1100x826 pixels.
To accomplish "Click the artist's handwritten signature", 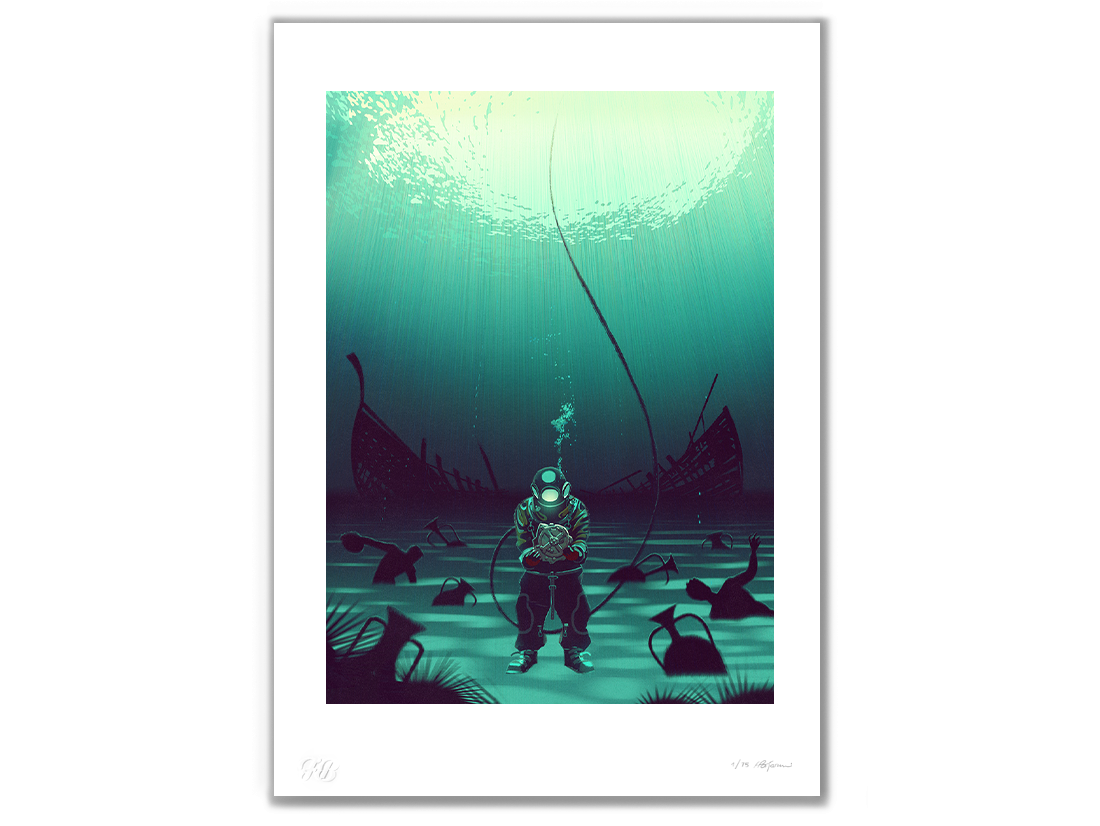I will point(772,765).
